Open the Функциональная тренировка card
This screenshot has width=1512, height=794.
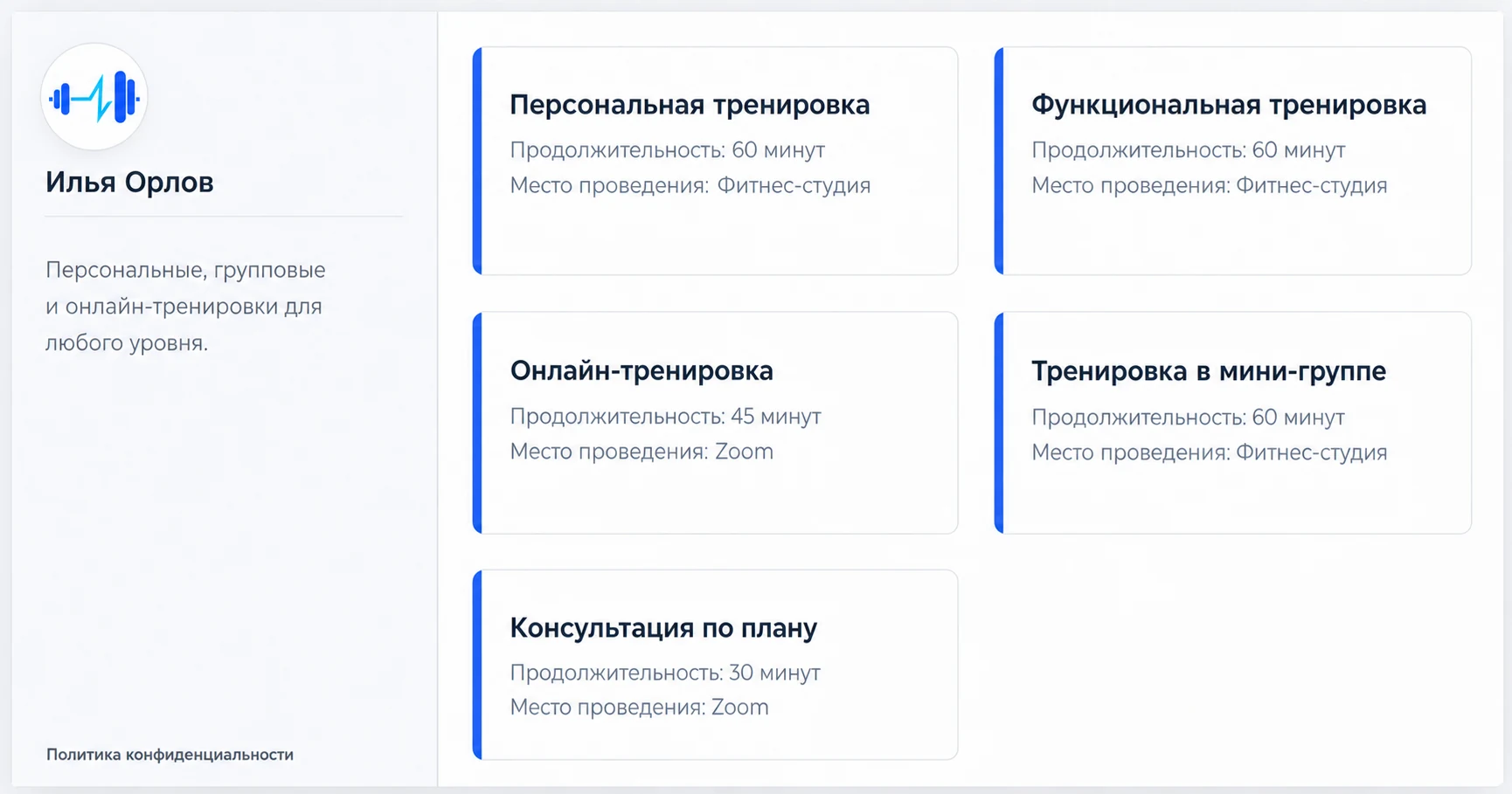tap(1232, 161)
